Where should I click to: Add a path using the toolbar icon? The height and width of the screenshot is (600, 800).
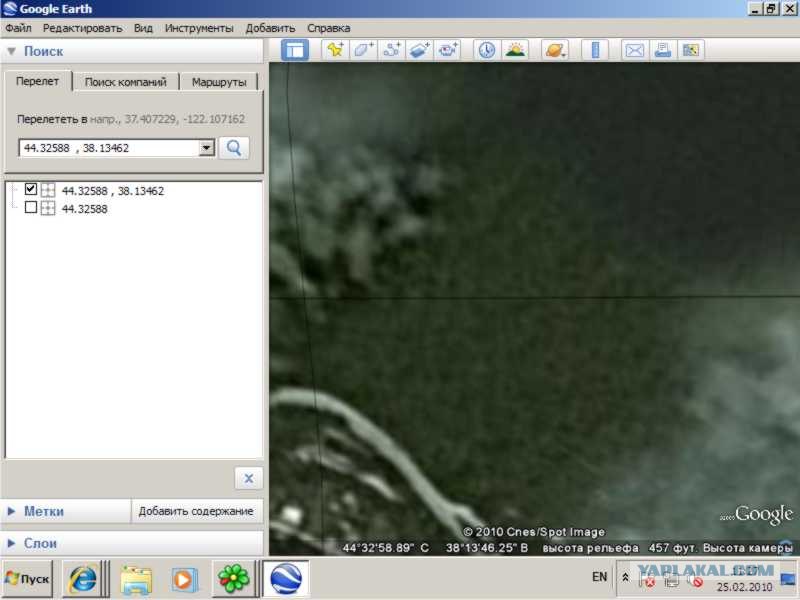point(392,50)
